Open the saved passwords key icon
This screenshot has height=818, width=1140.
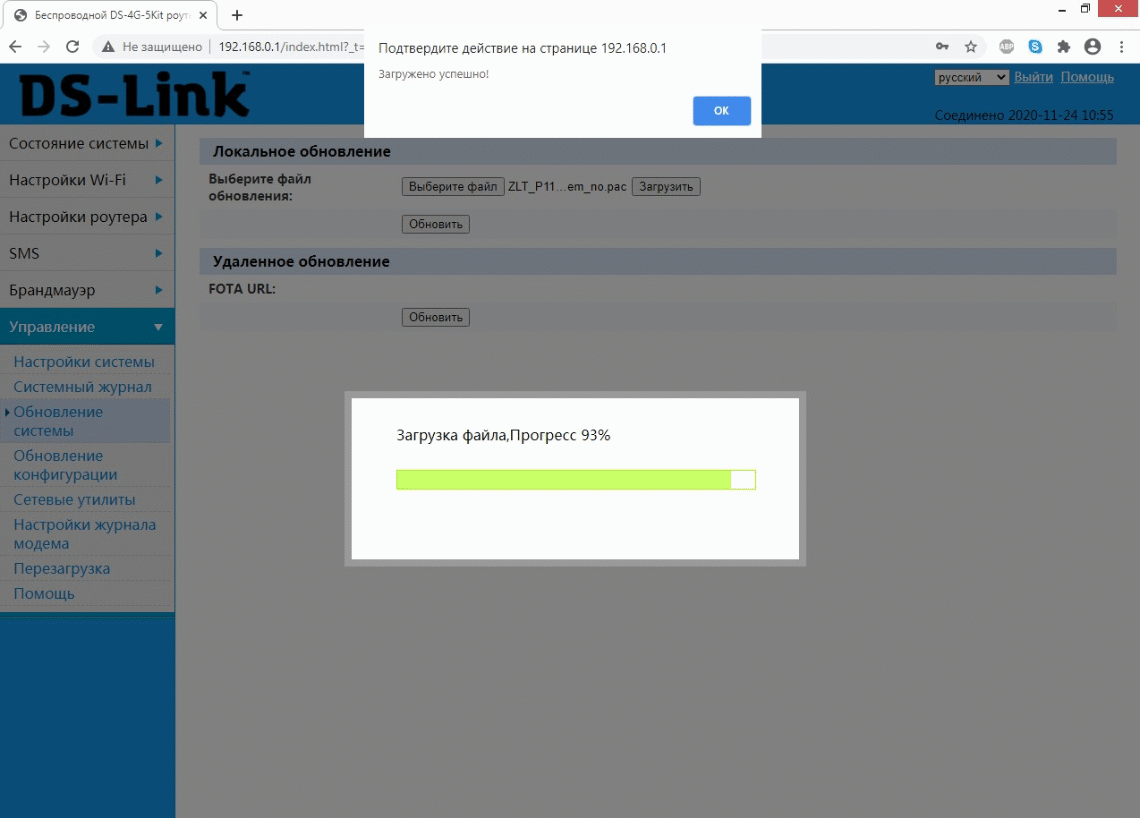(x=942, y=47)
